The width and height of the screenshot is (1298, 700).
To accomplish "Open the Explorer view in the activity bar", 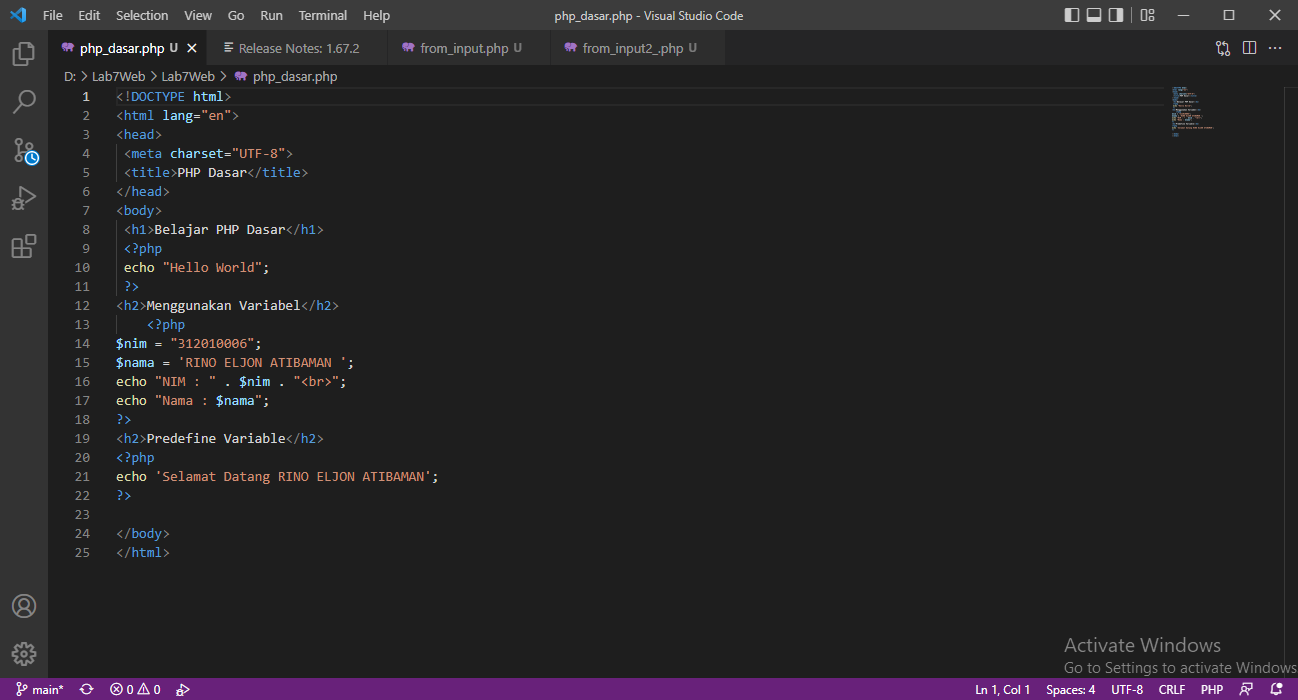I will pyautogui.click(x=24, y=54).
